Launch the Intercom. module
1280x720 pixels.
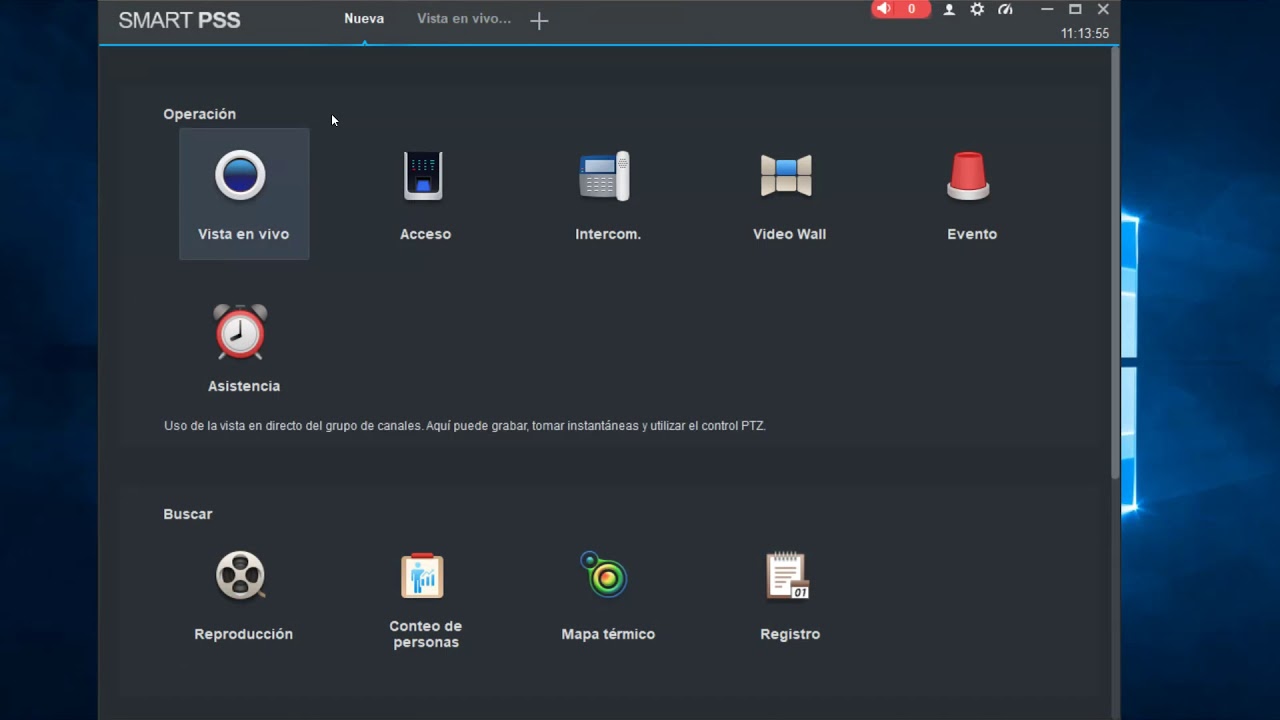[x=607, y=194]
